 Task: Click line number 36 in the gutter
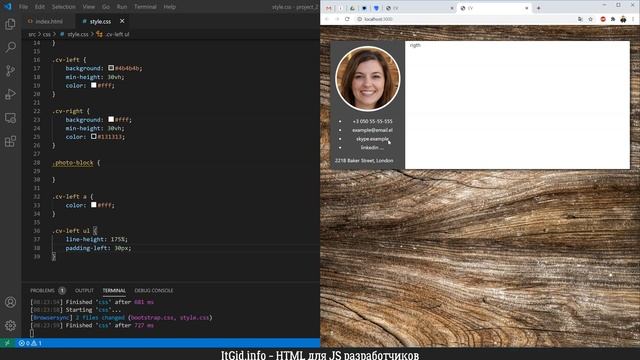click(x=37, y=231)
